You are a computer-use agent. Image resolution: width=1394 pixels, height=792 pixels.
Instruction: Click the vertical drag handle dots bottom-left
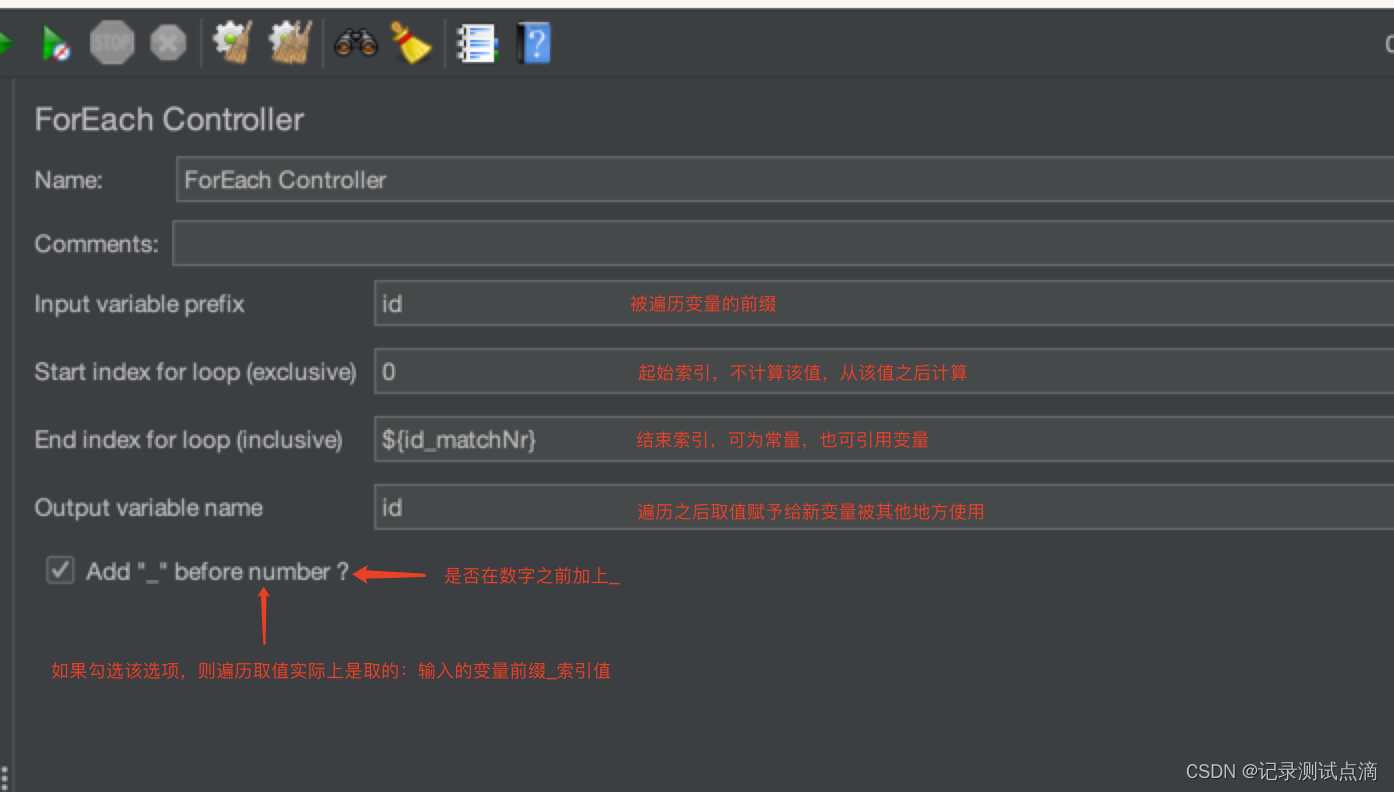5,773
